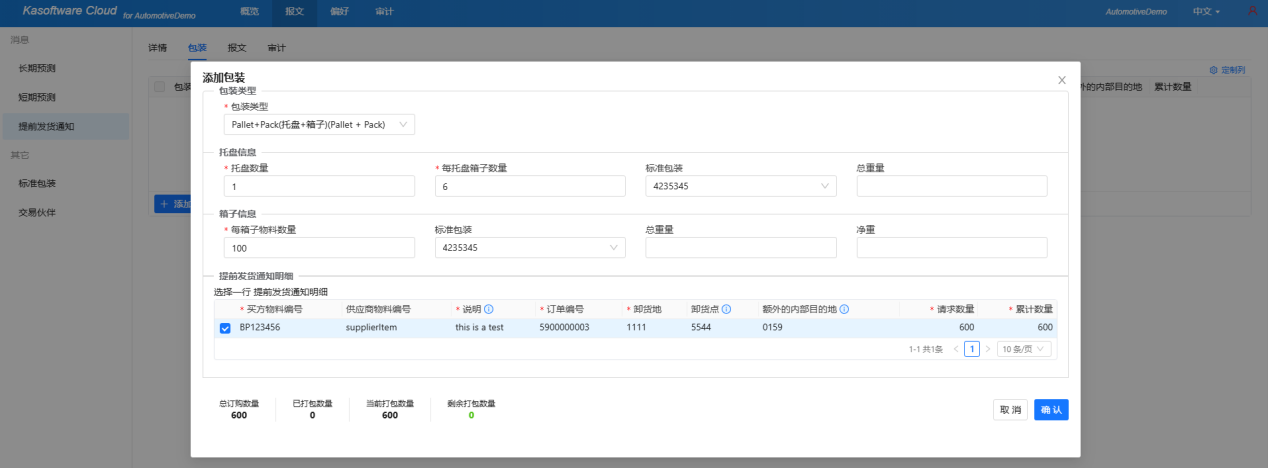Click the user profile icon in header
This screenshot has width=1268, height=468.
1252,12
